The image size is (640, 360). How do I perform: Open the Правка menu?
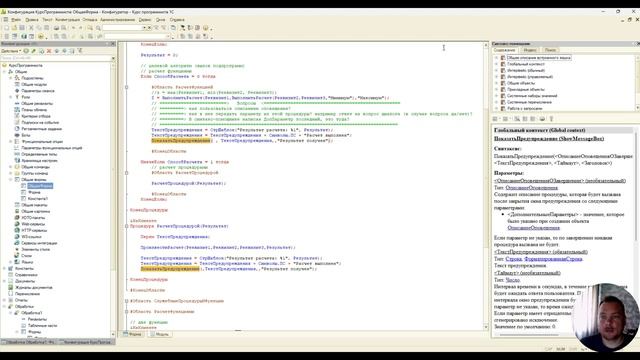tap(32, 20)
